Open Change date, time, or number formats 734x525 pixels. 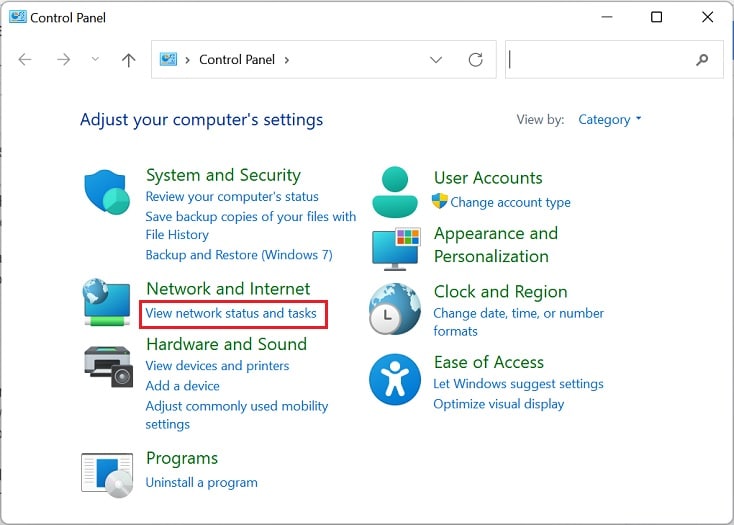[518, 322]
